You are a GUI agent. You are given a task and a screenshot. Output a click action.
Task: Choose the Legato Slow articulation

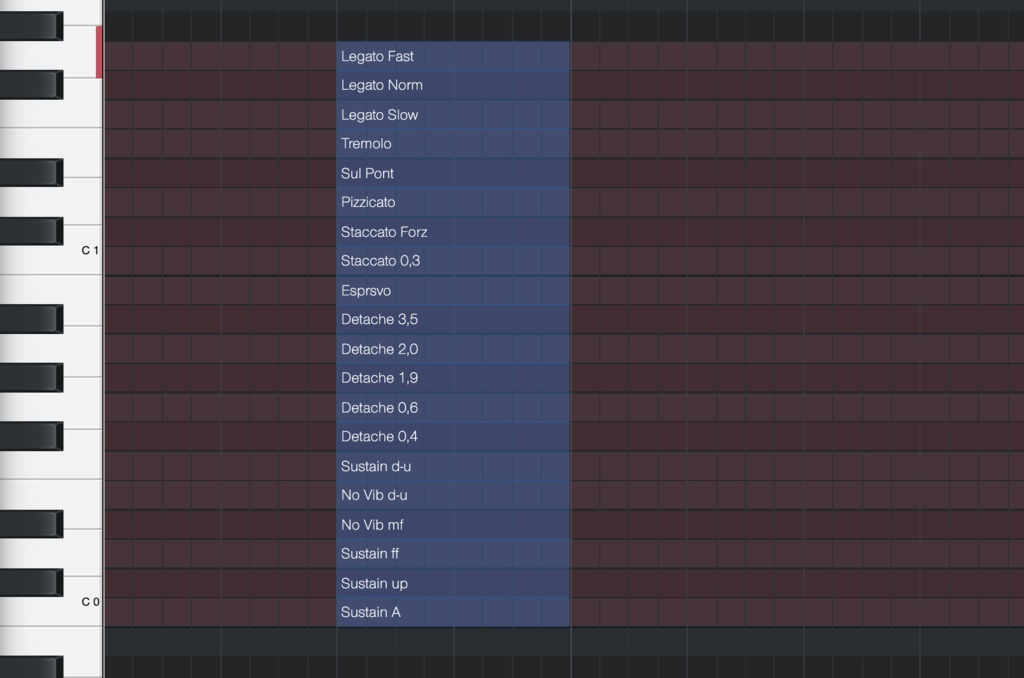450,114
